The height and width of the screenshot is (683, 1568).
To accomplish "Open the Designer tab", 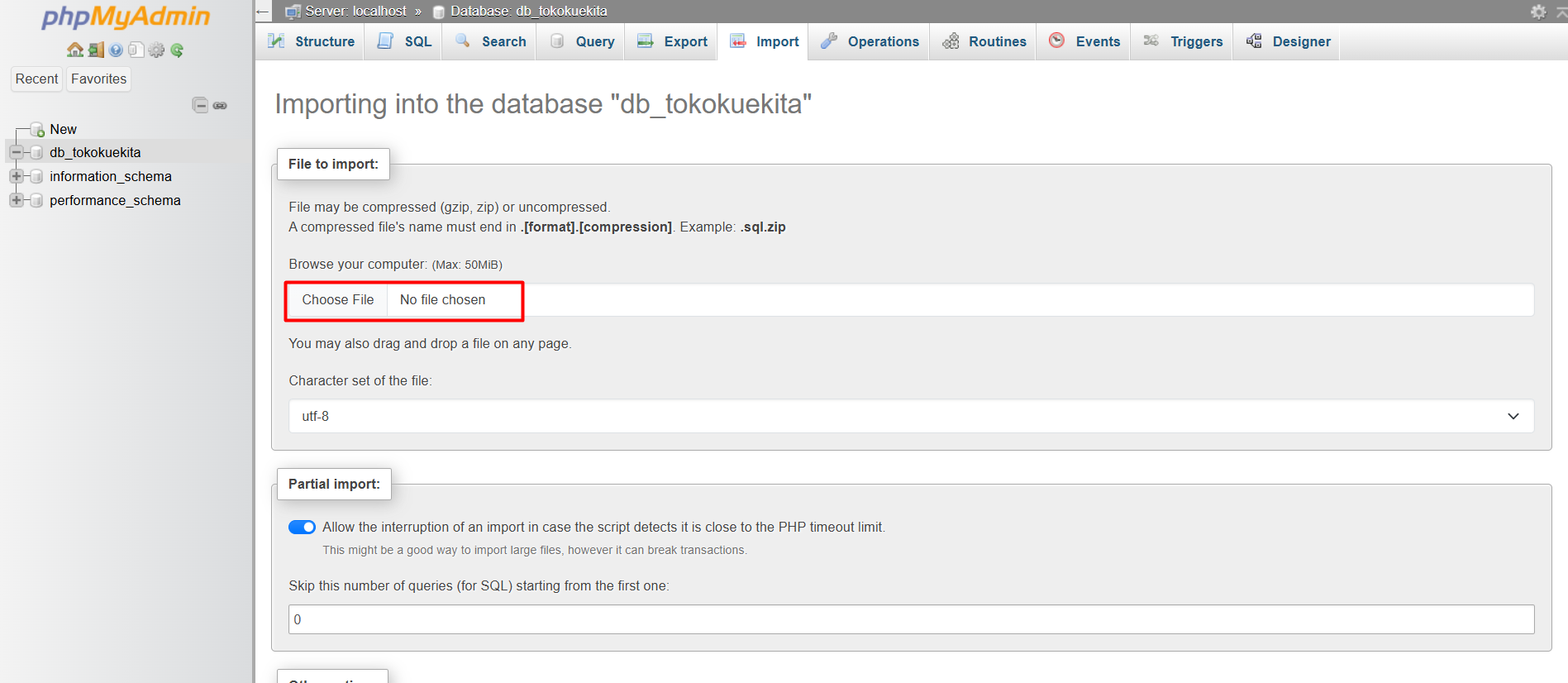I will tap(1288, 41).
